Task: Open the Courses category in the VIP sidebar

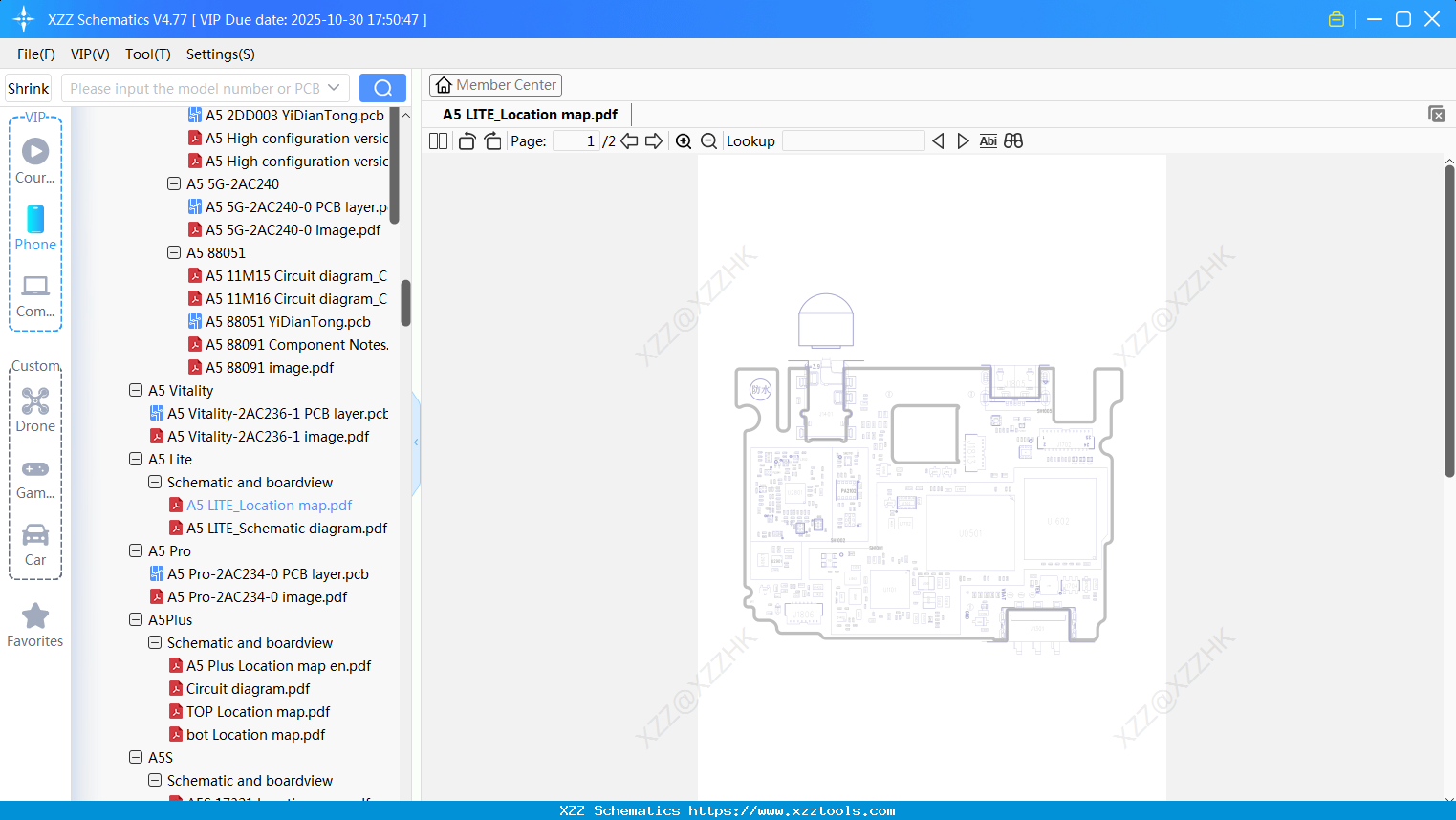Action: (x=35, y=161)
